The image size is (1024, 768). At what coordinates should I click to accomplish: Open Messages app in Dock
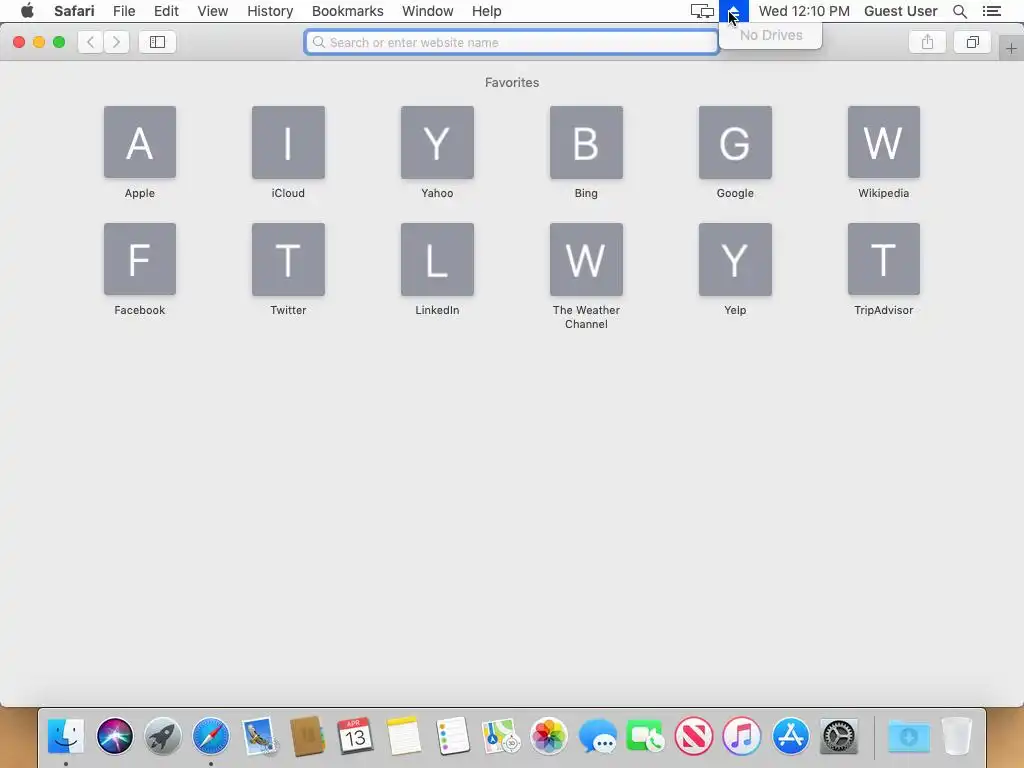coord(597,736)
